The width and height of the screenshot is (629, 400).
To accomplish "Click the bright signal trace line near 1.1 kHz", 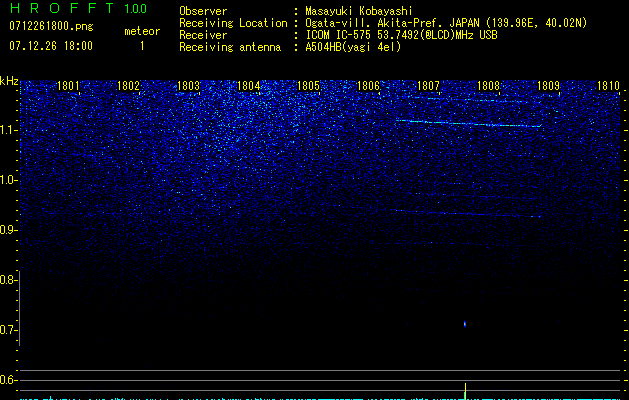I will click(469, 124).
